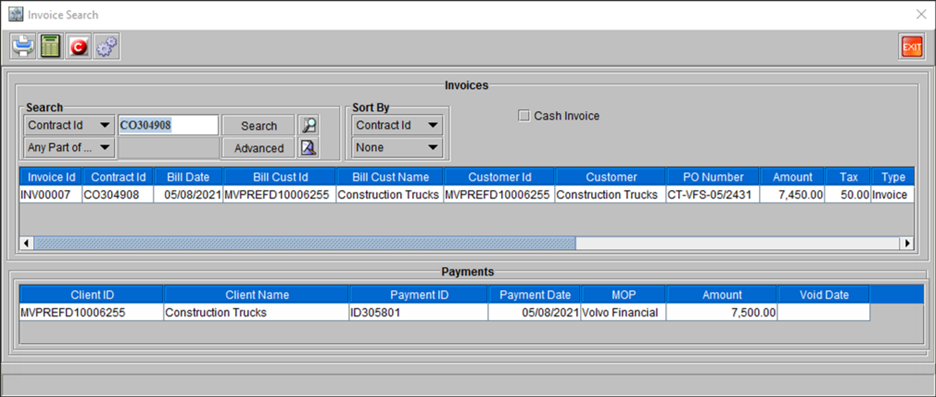936x397 pixels.
Task: Click the Advanced button
Action: tap(258, 148)
